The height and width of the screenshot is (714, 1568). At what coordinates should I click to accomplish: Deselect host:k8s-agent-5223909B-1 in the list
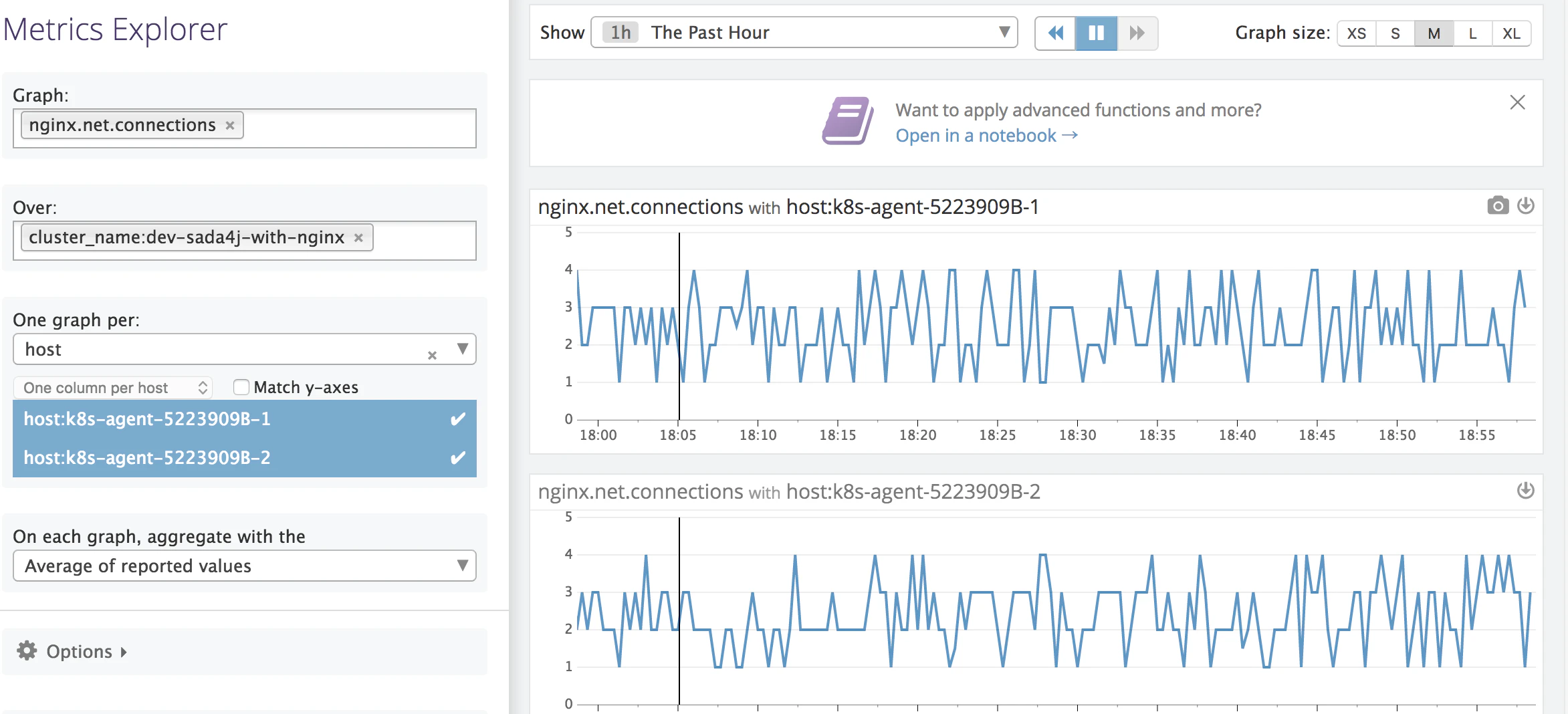click(245, 419)
